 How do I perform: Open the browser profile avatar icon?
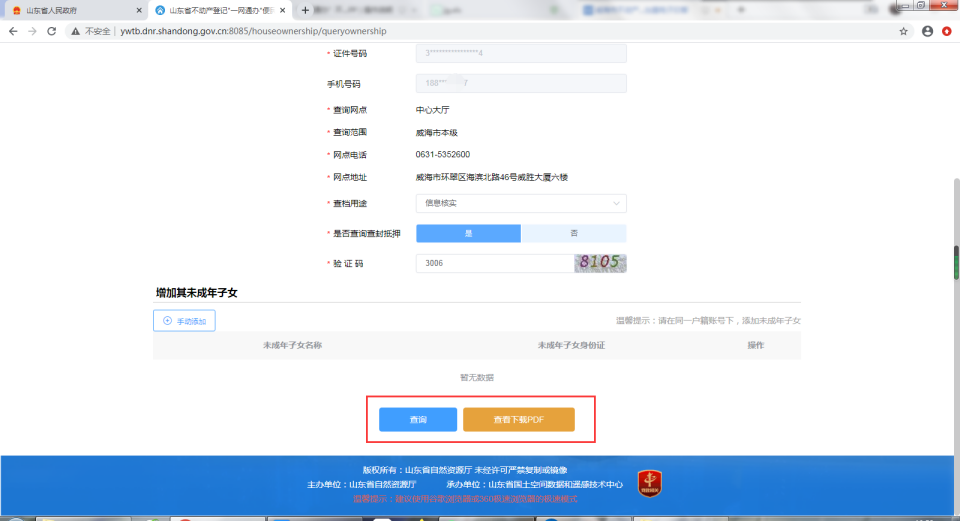click(927, 31)
